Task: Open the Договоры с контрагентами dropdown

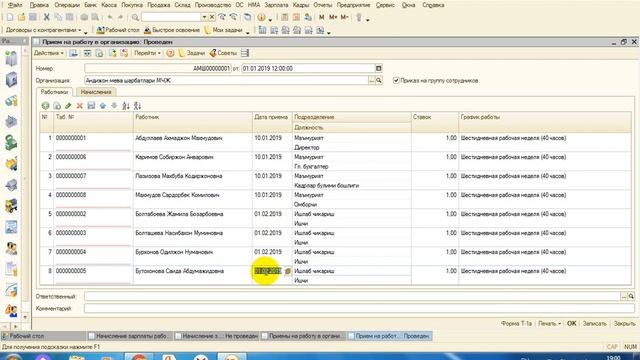Action: 43,30
